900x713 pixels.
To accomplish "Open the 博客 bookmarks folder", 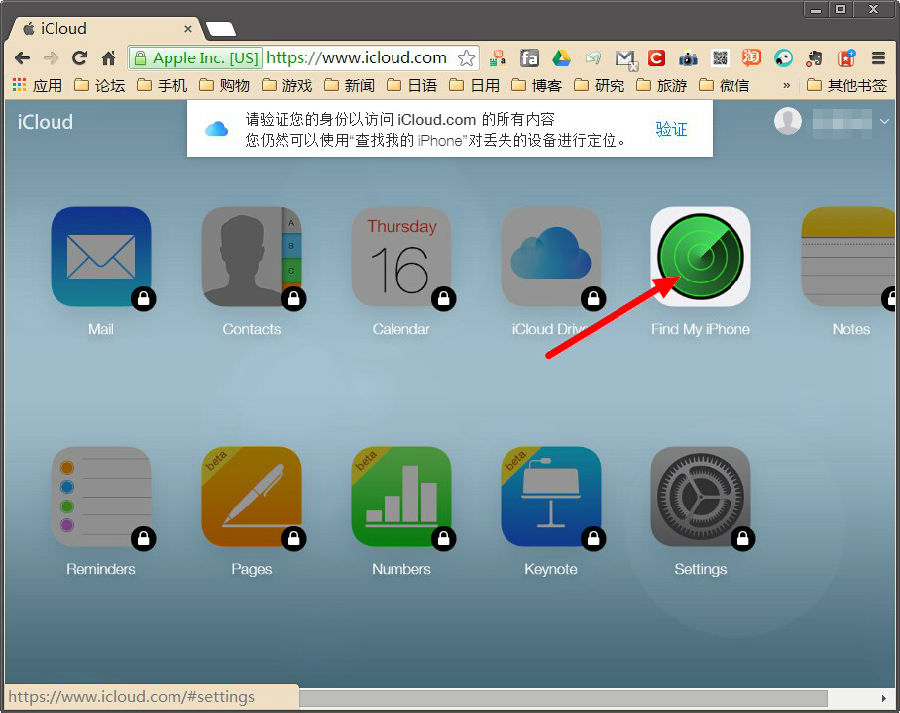I will (x=537, y=86).
